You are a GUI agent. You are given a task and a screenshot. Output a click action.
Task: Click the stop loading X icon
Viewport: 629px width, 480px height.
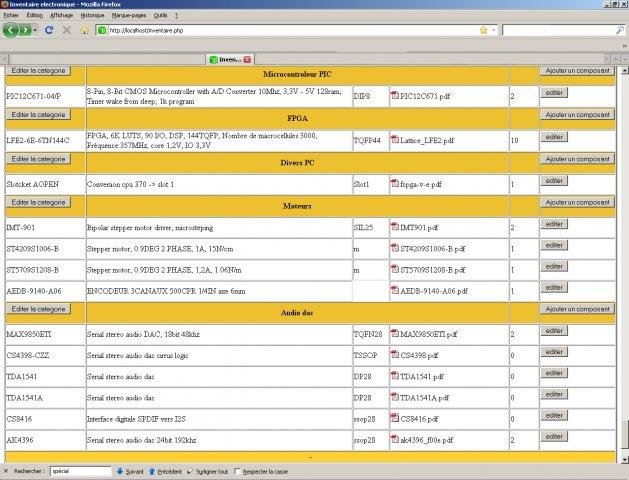pyautogui.click(x=67, y=30)
